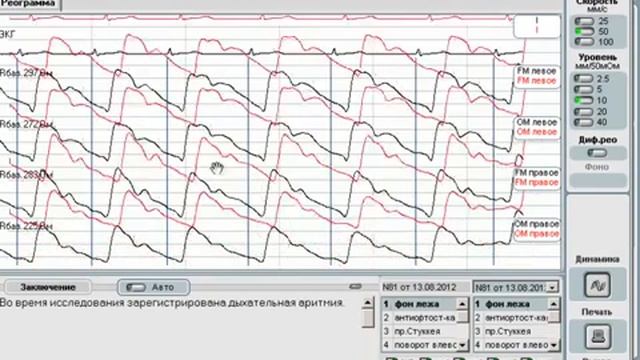The image size is (640, 360).
Task: Set recording speed to 50 мм/с
Action: tap(584, 31)
